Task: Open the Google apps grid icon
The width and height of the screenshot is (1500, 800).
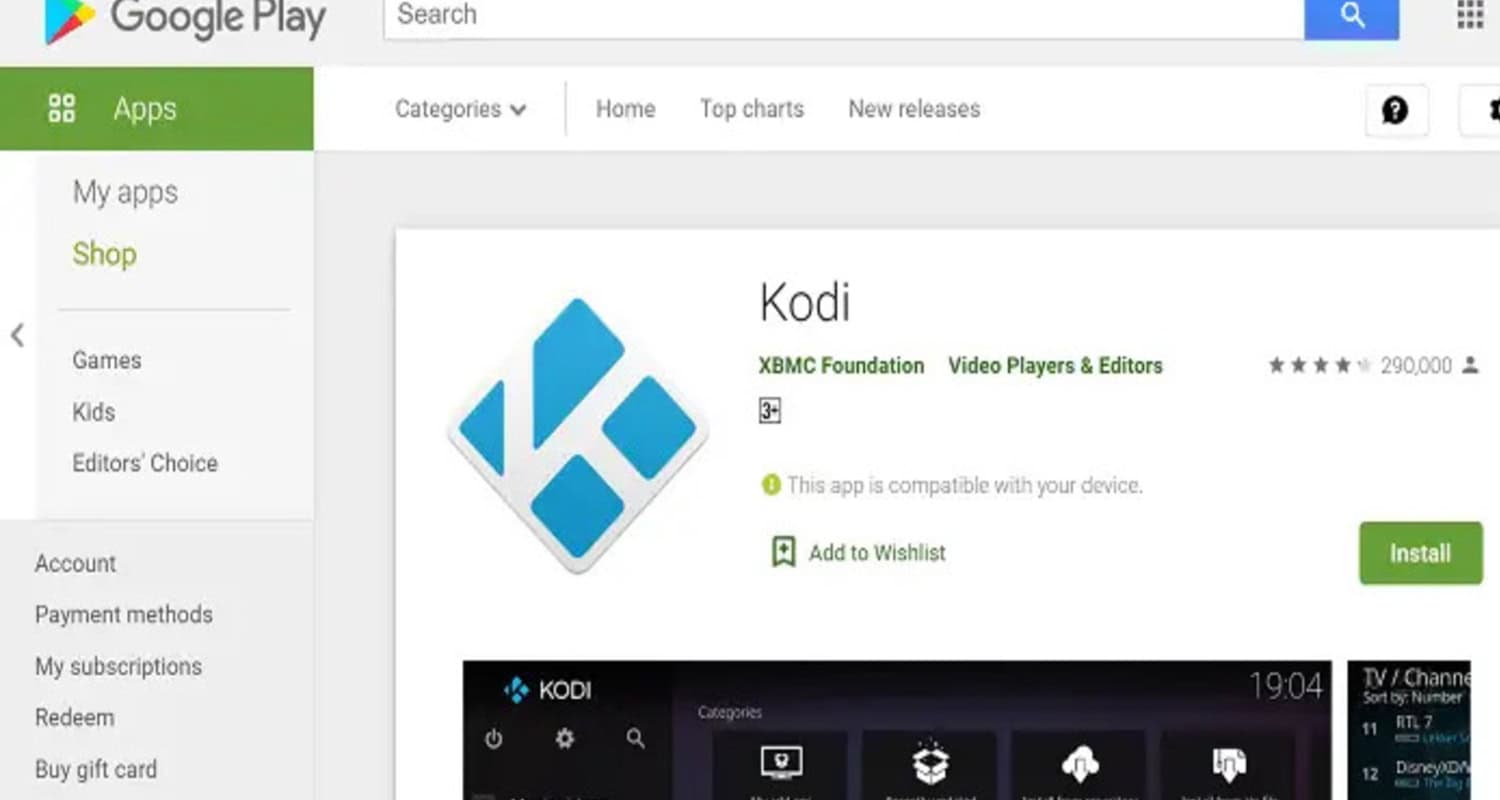Action: tap(1470, 15)
